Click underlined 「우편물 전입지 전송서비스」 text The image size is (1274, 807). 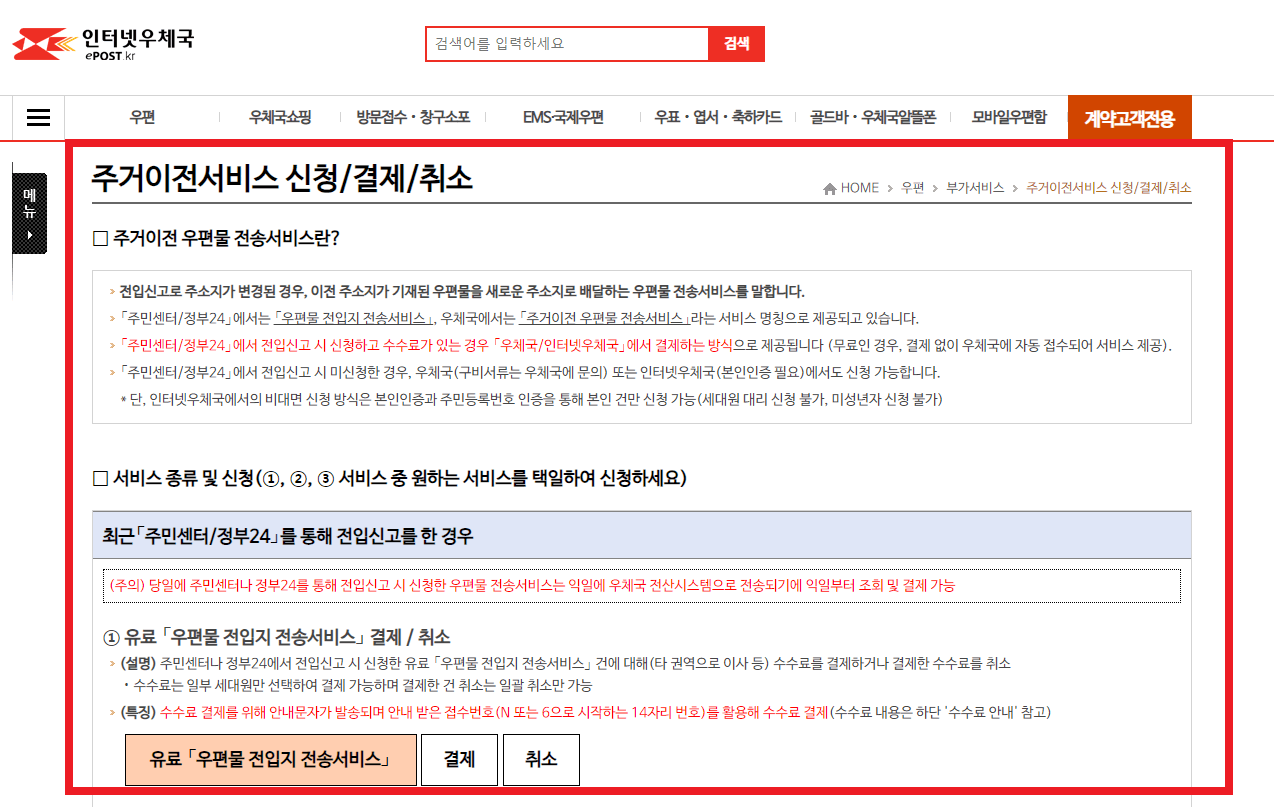pyautogui.click(x=353, y=319)
